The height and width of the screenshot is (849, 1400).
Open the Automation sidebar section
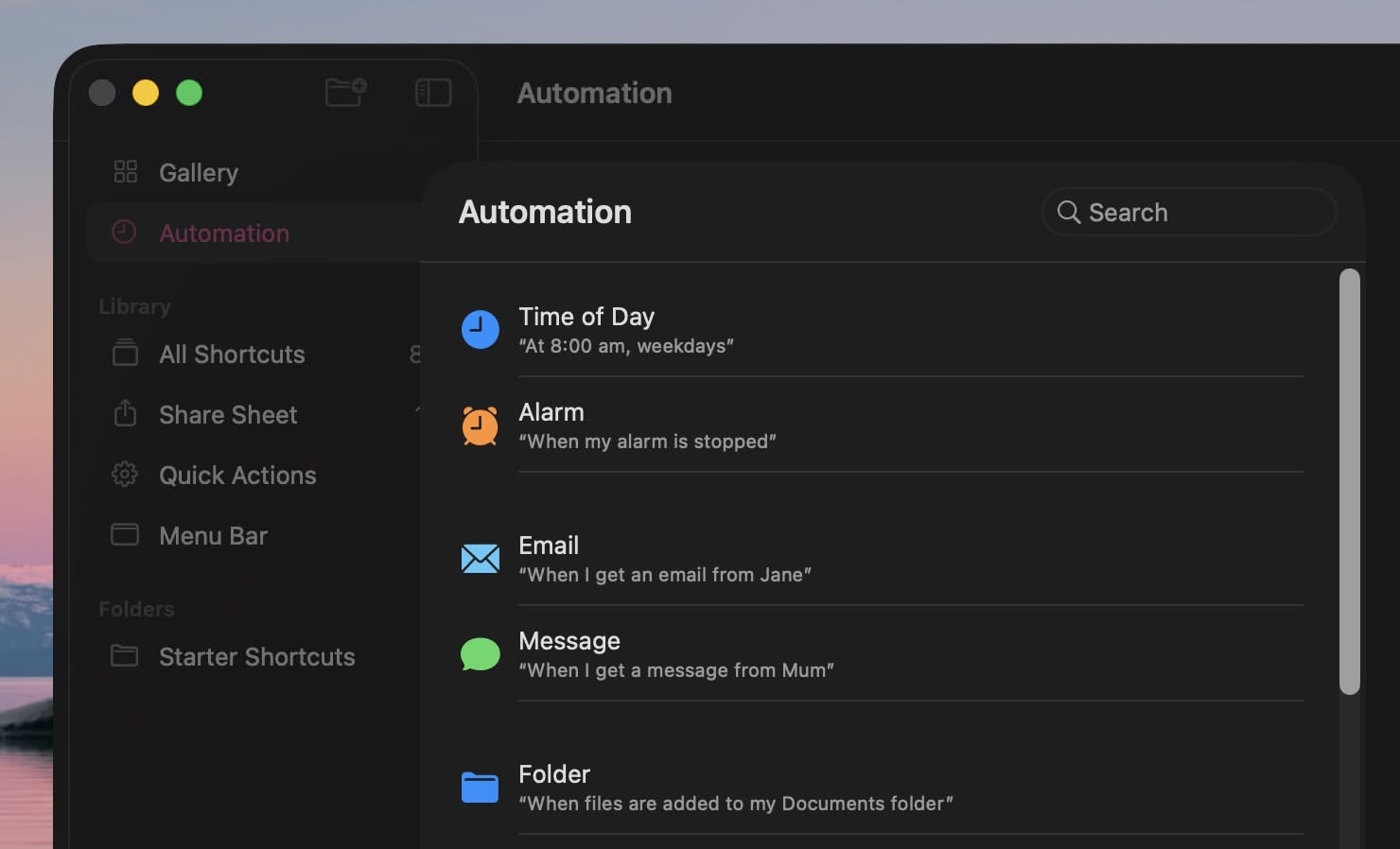pyautogui.click(x=224, y=234)
